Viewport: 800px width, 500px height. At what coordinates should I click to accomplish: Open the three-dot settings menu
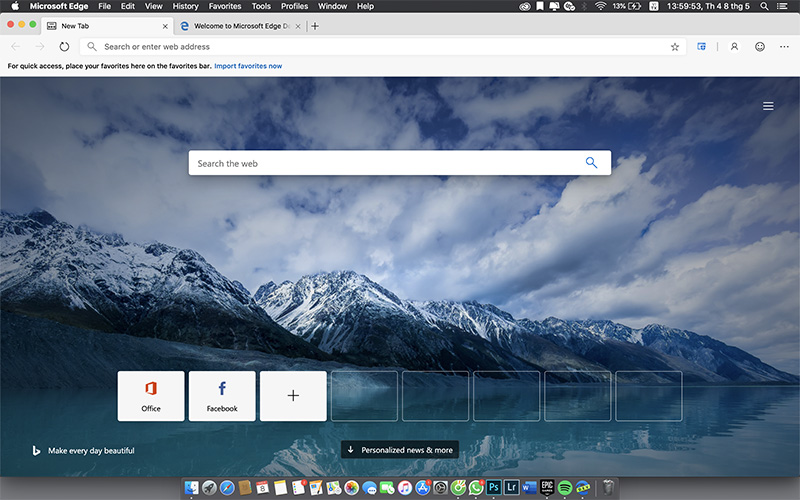click(x=785, y=46)
